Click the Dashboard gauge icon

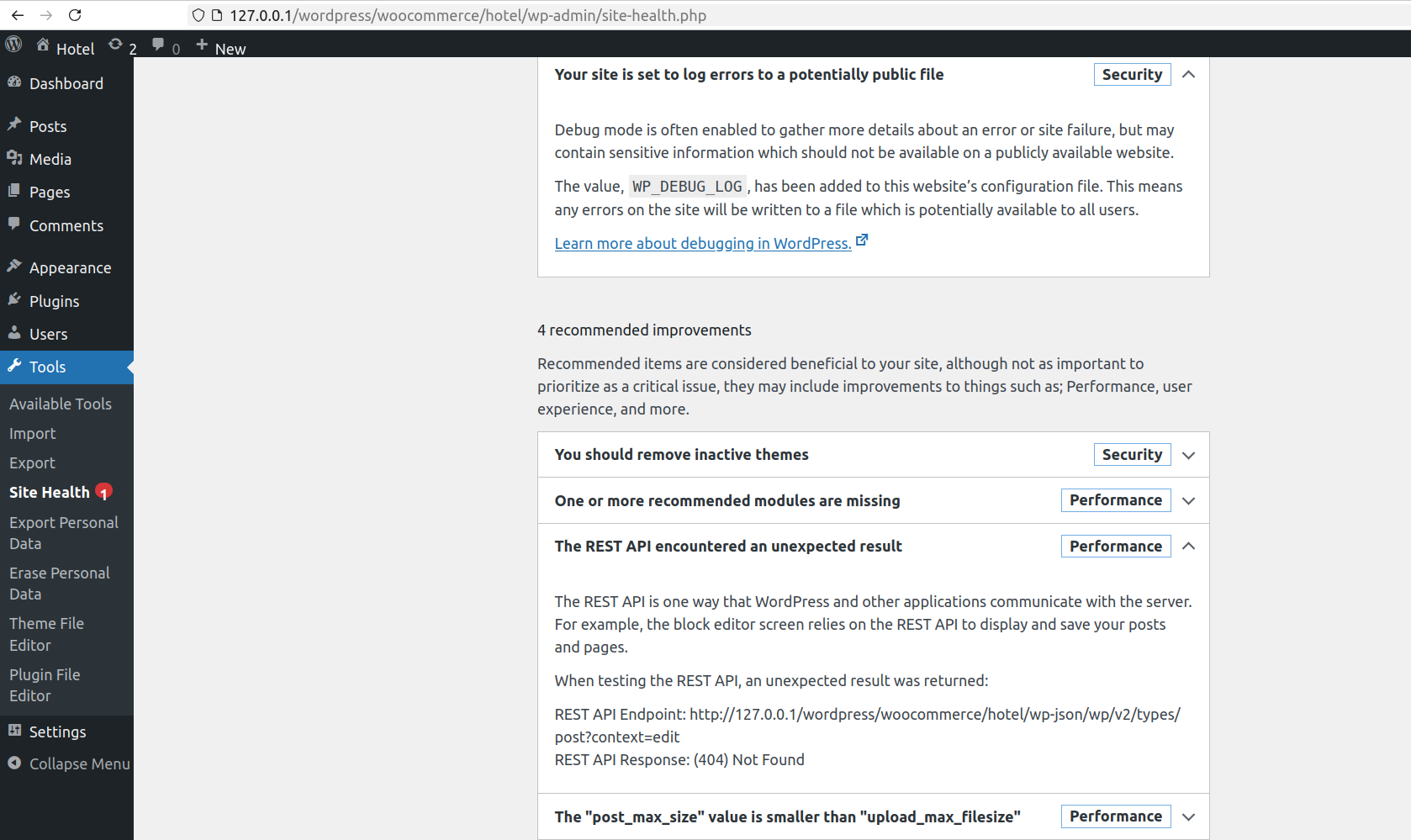tap(14, 82)
